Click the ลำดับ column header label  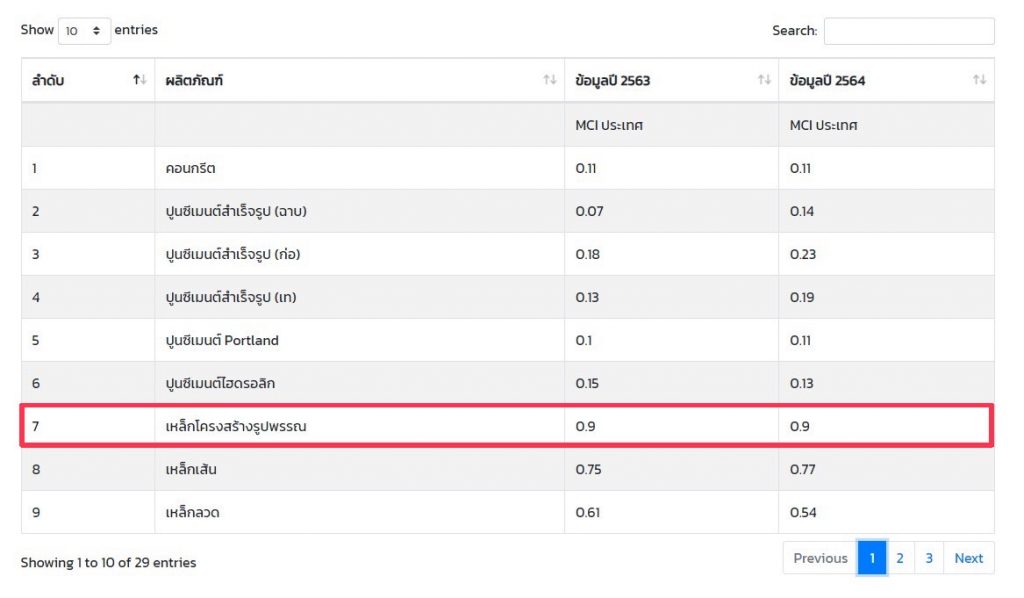[48, 80]
